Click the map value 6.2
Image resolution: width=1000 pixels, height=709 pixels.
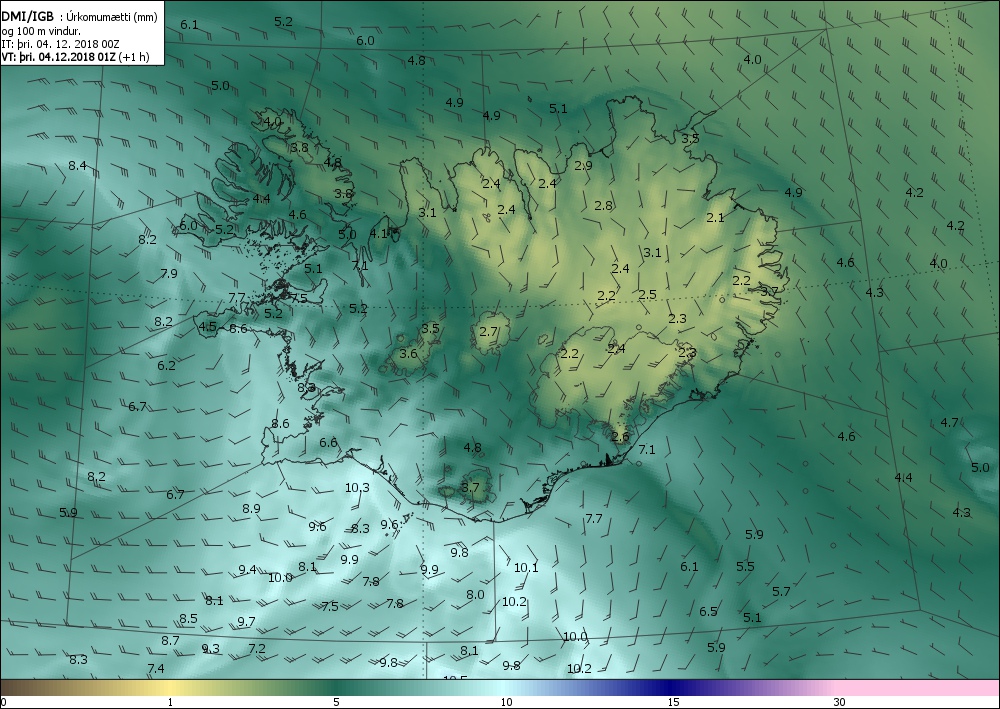[x=166, y=365]
